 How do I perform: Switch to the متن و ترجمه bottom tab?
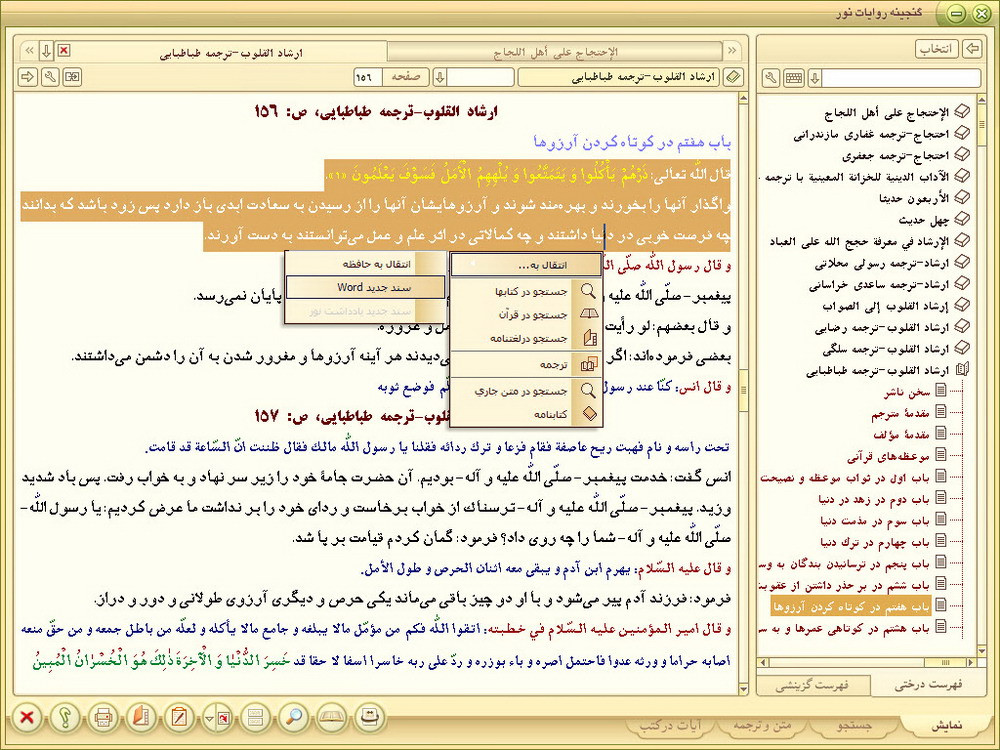coord(762,726)
